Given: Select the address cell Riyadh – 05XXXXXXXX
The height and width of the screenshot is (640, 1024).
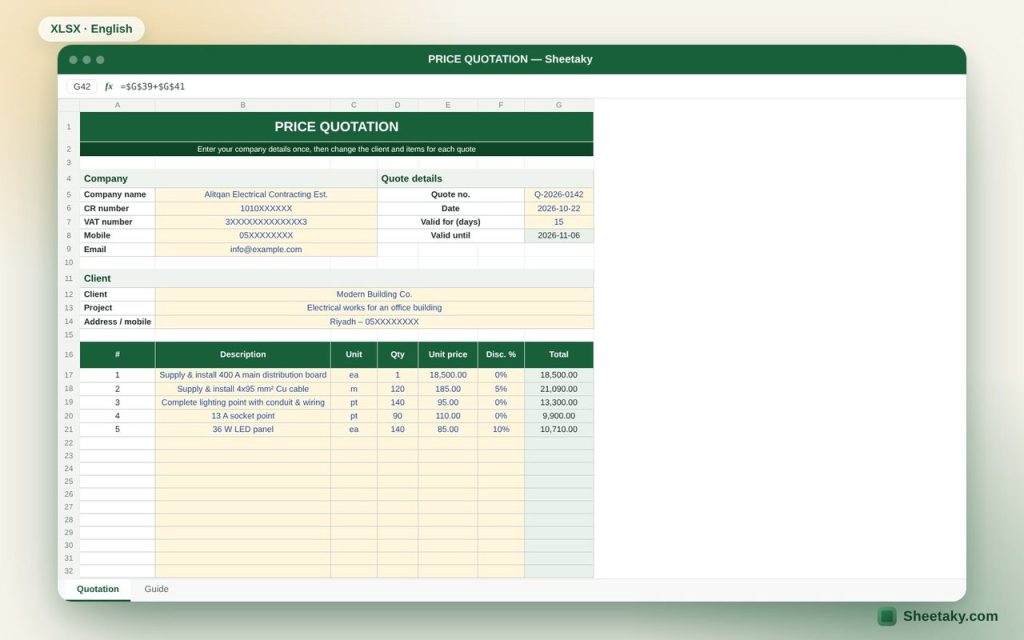Looking at the screenshot, I should click(x=374, y=321).
